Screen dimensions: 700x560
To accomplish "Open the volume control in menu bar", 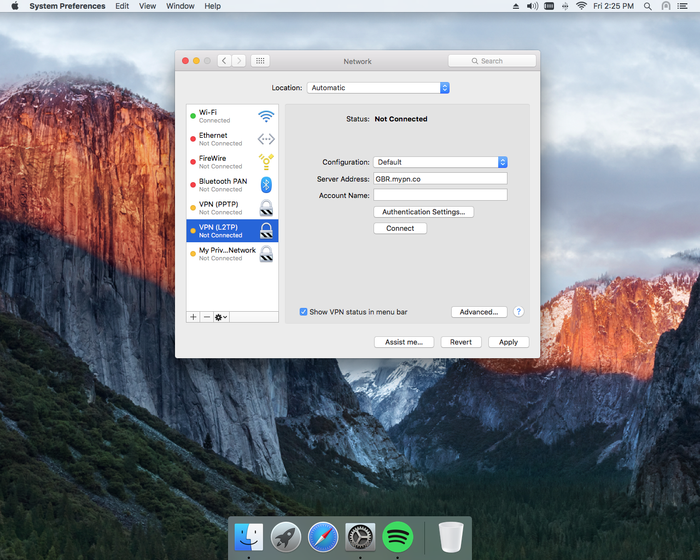I will (532, 6).
